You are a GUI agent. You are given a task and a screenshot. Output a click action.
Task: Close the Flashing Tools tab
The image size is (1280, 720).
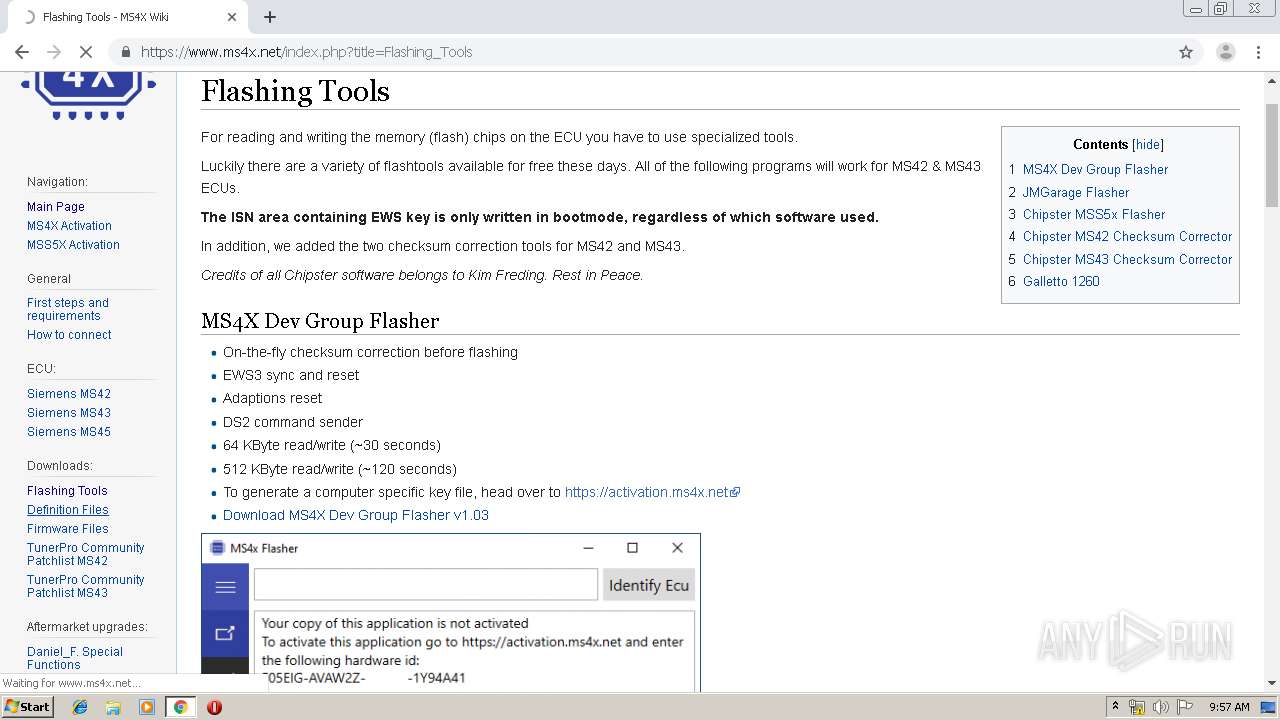(x=232, y=17)
